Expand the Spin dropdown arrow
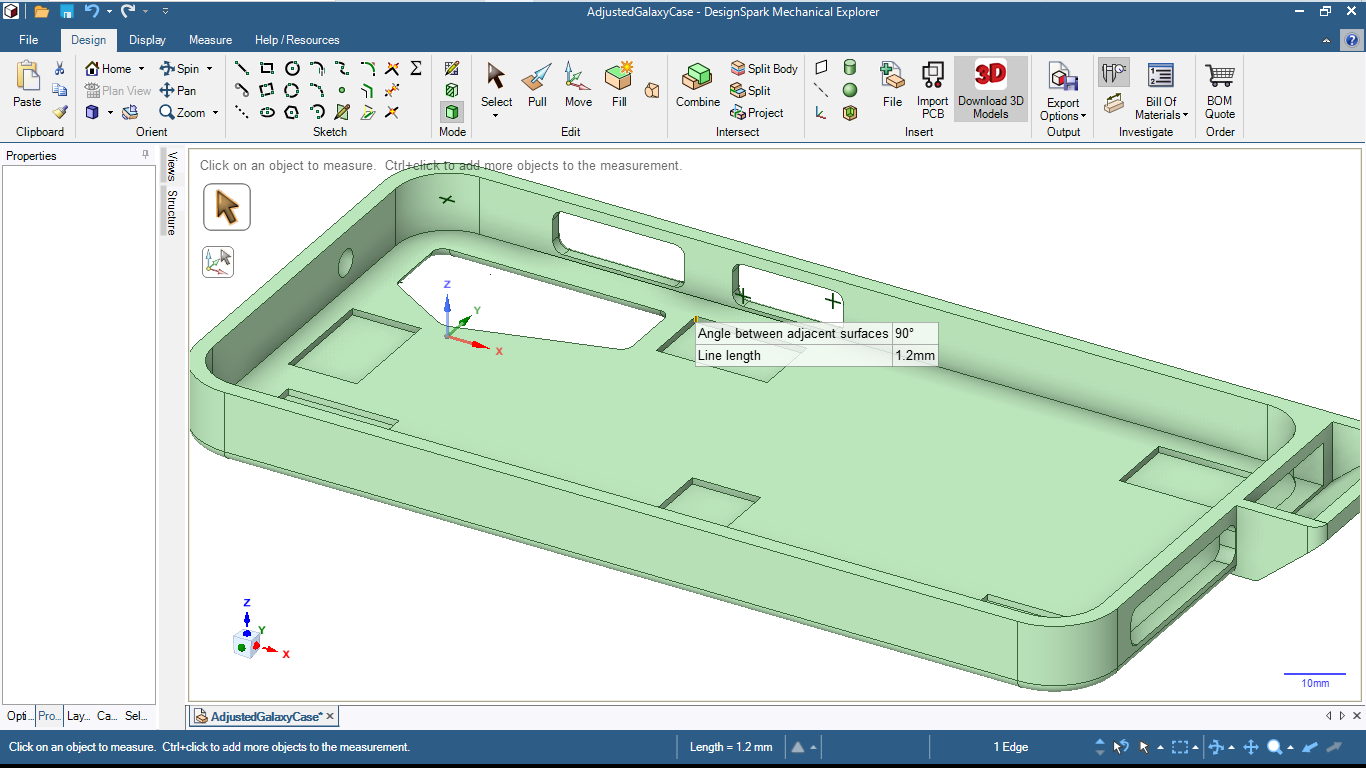Image resolution: width=1366 pixels, height=768 pixels. tap(209, 68)
